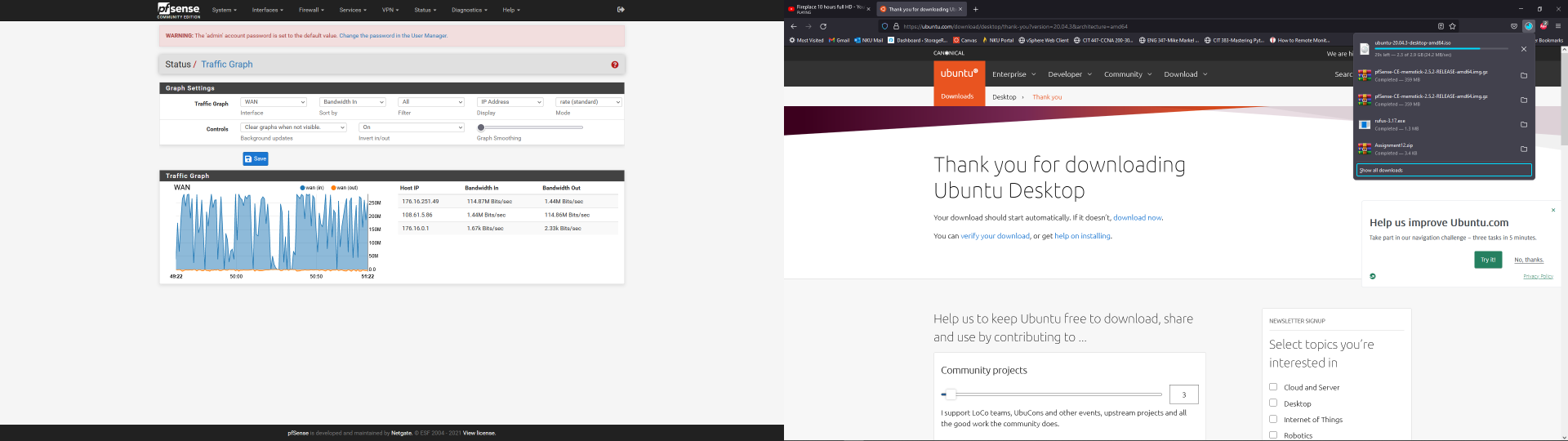Click the site lock icon in address bar
1568x441 pixels.
pos(896,26)
